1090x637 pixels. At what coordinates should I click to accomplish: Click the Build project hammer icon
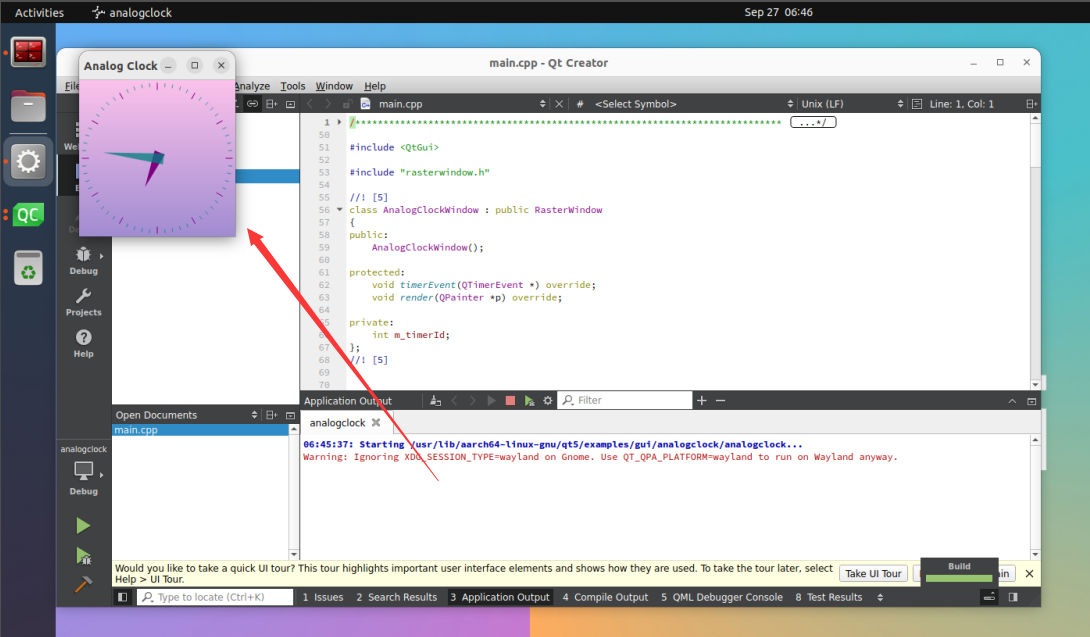tap(83, 585)
